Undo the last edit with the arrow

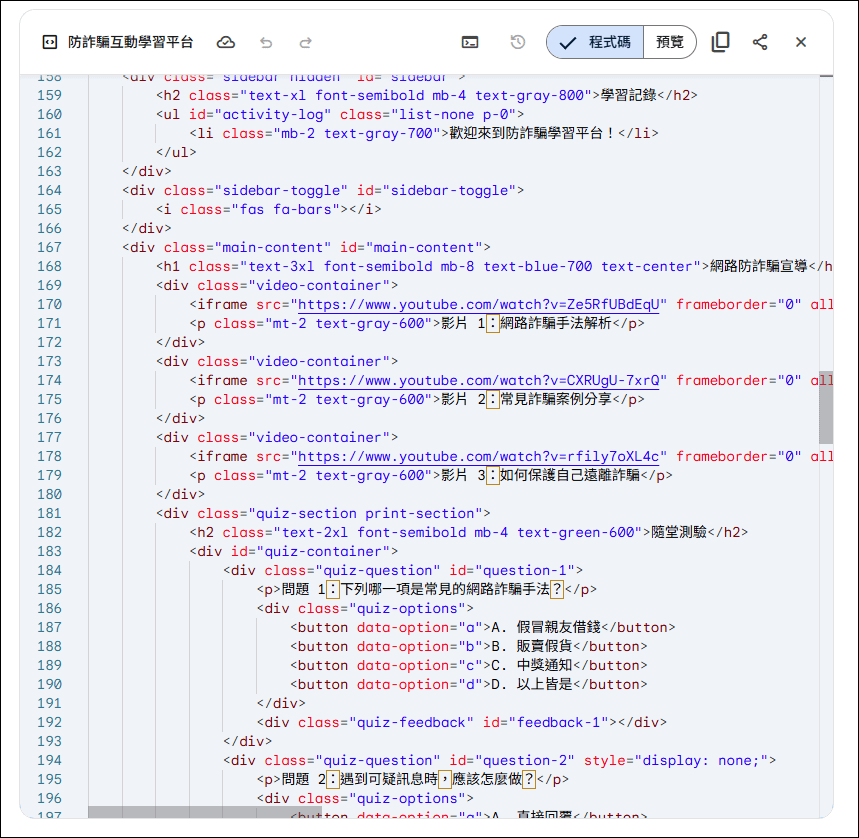(x=266, y=42)
